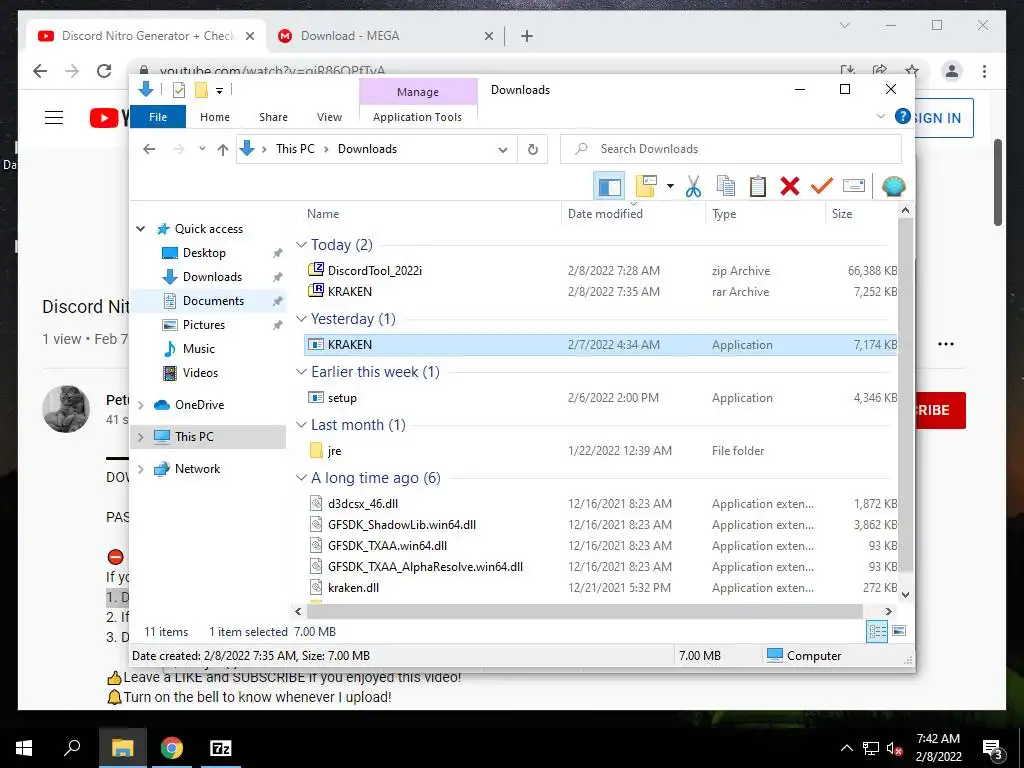
Task: Click the Folder Options toolbar icon
Action: point(646,186)
